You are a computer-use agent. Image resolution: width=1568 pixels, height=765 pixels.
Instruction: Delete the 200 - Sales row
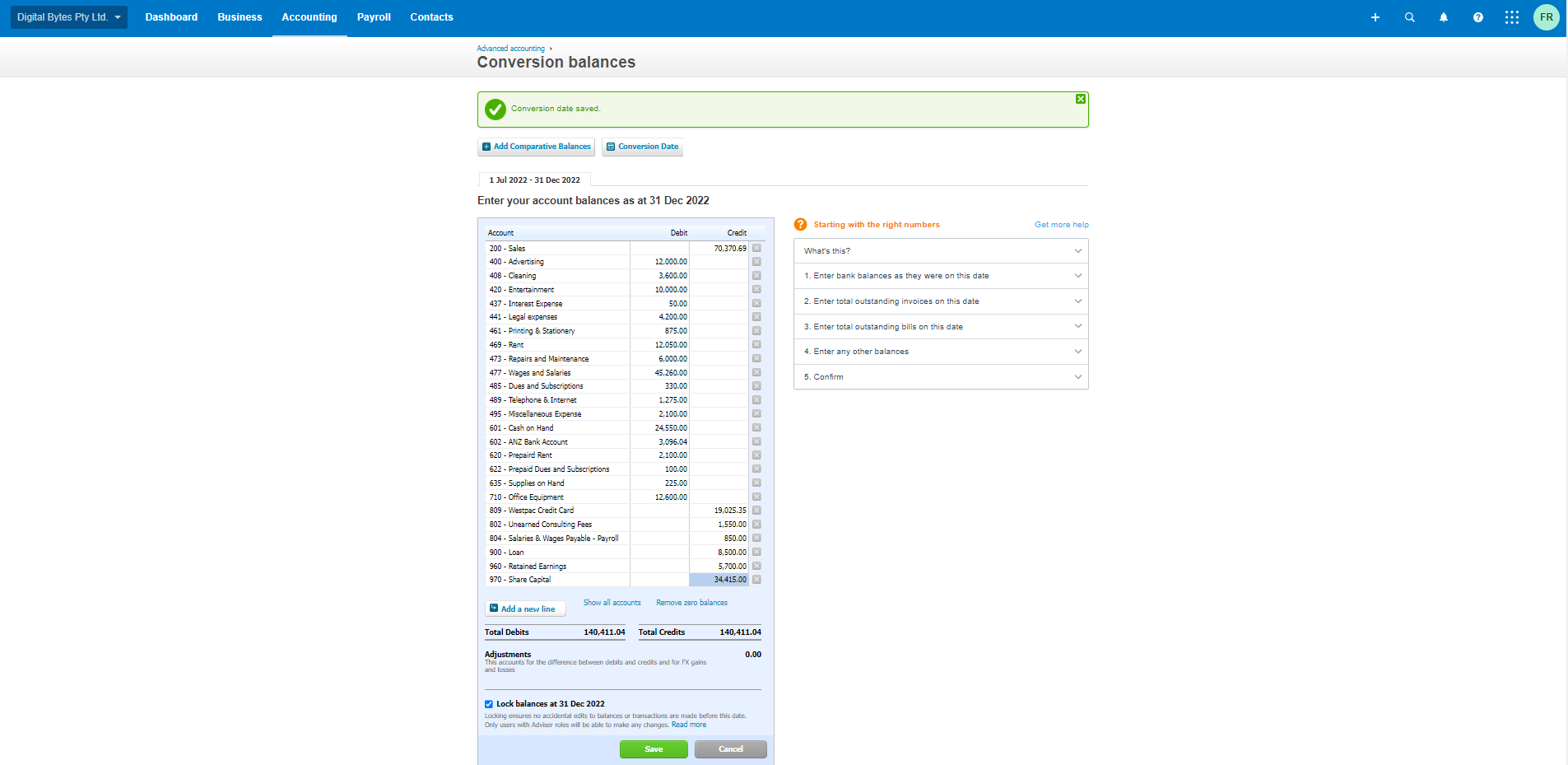pyautogui.click(x=756, y=248)
